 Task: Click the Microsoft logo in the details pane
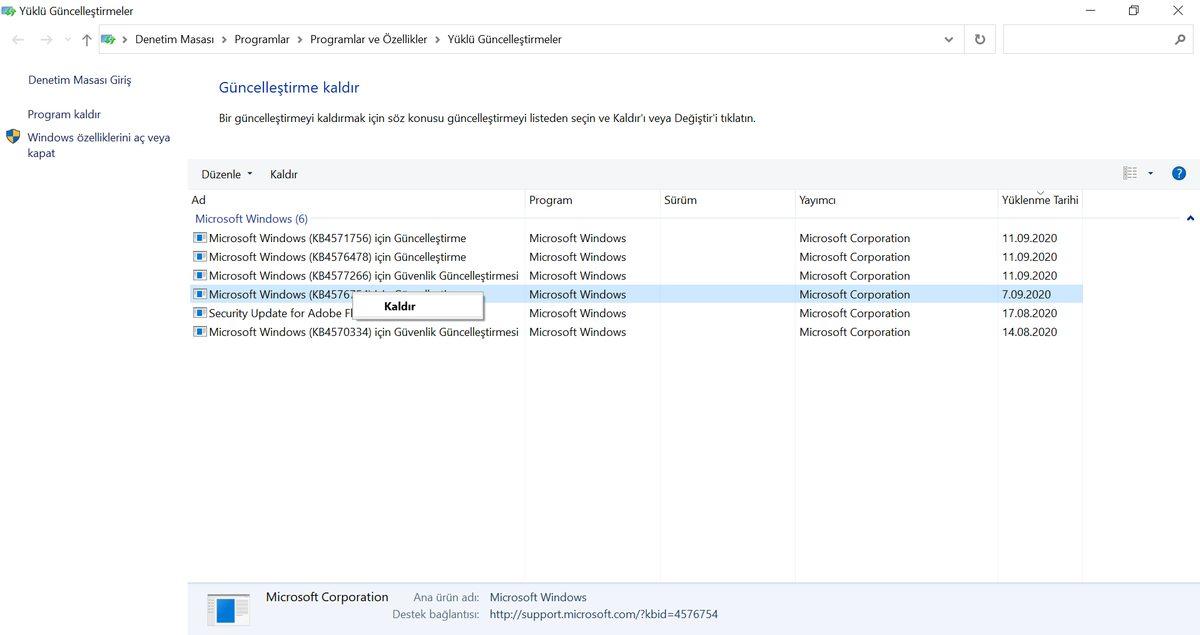pos(228,609)
